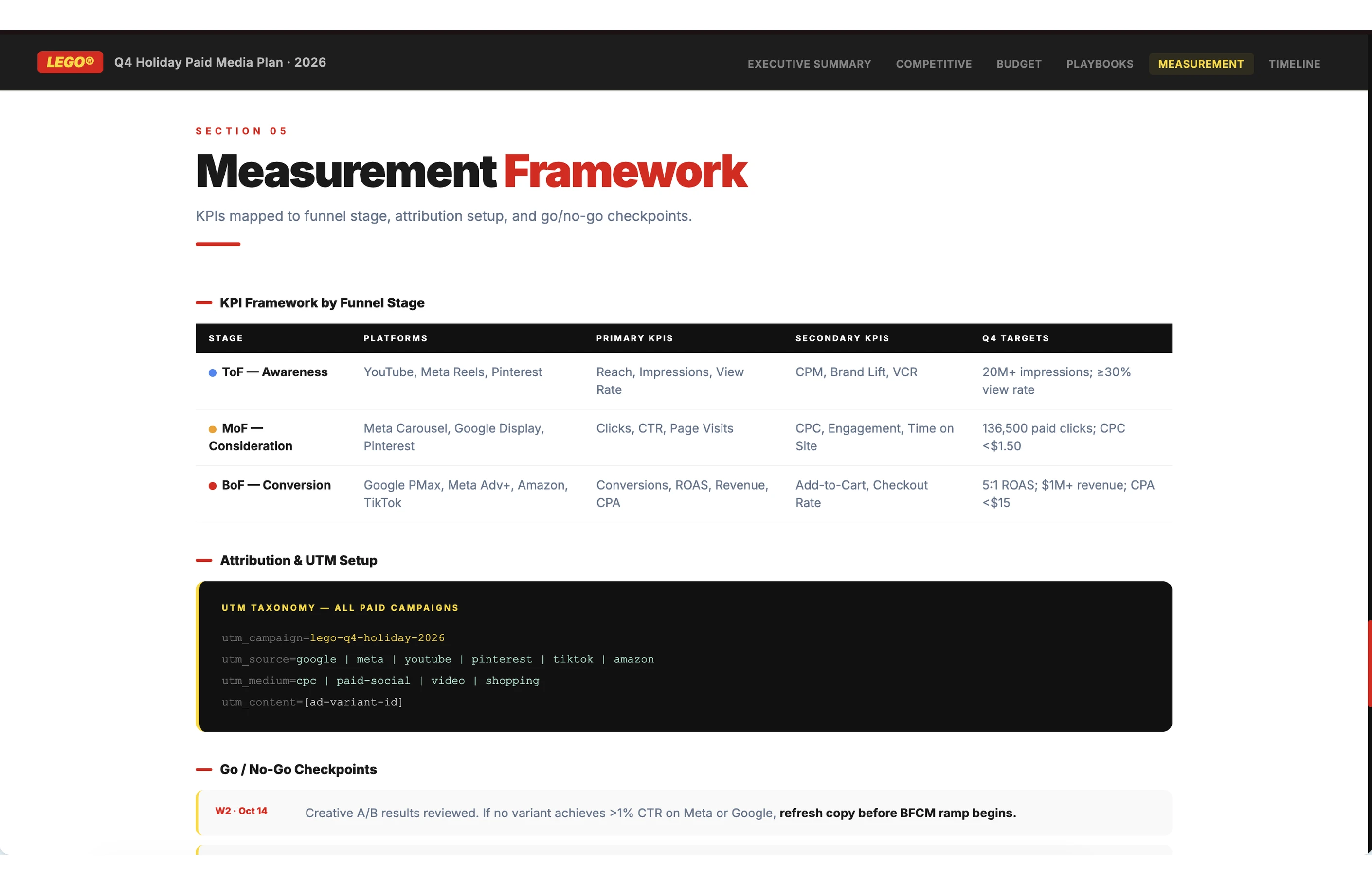1372x885 pixels.
Task: Click the Stage column header
Action: (225, 338)
